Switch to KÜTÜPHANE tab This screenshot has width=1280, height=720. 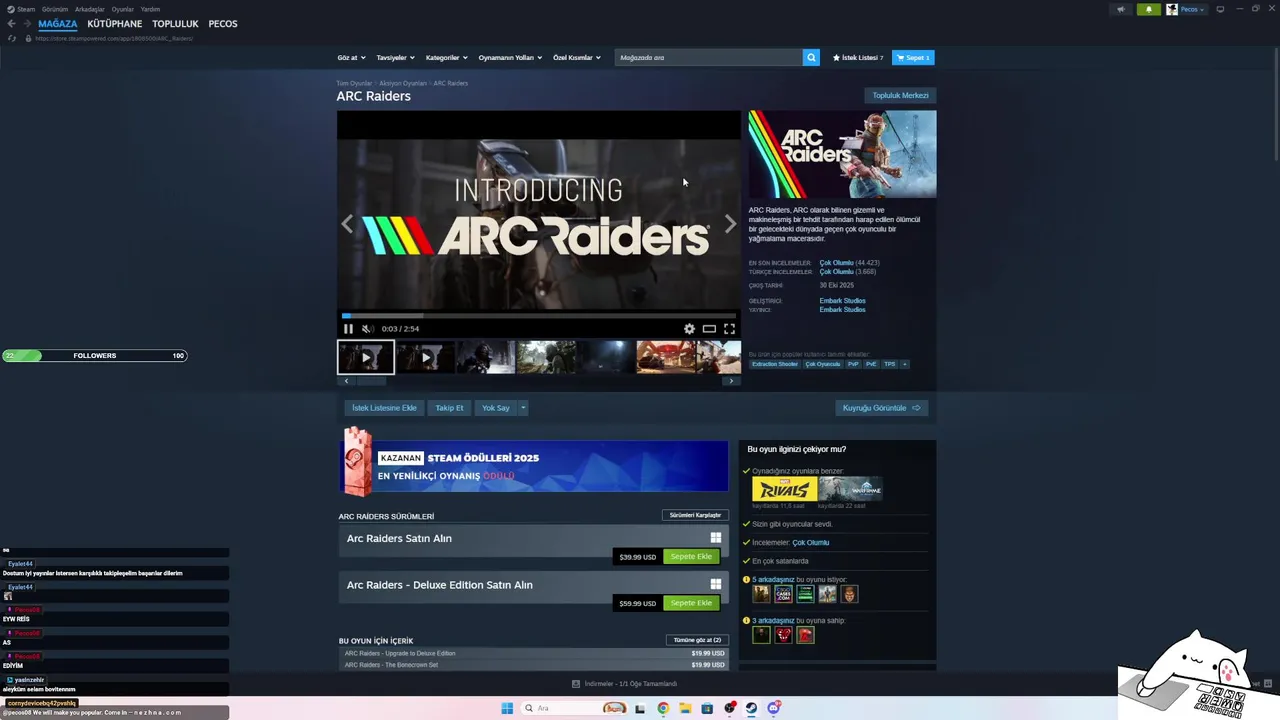[x=114, y=24]
